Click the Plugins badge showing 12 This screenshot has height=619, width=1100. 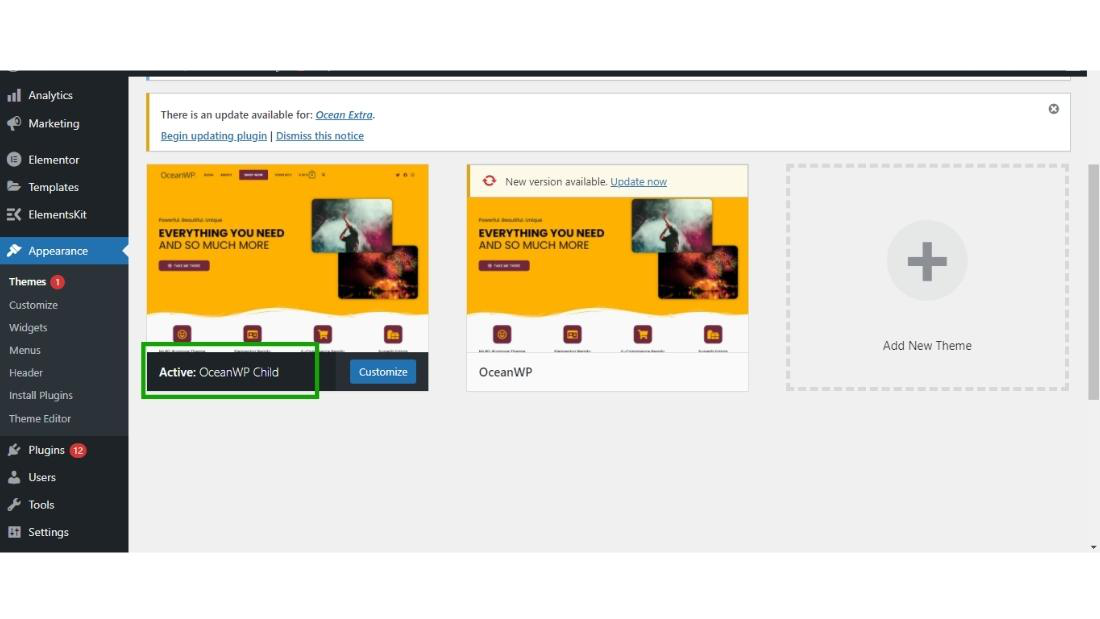(x=78, y=450)
